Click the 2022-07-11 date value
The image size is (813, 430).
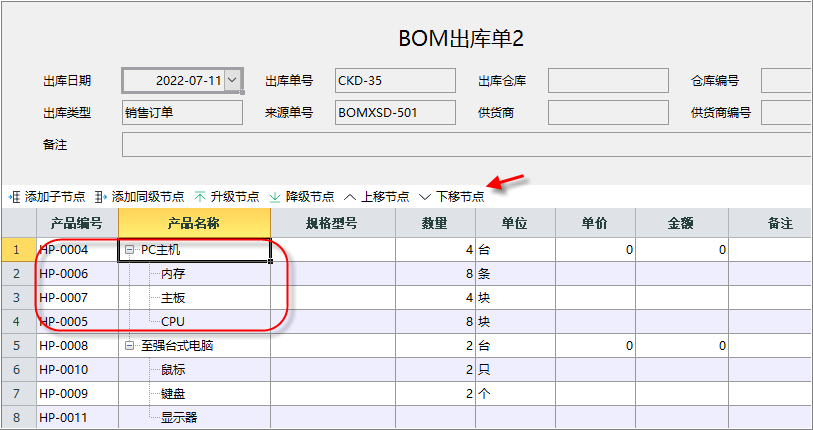tap(189, 81)
